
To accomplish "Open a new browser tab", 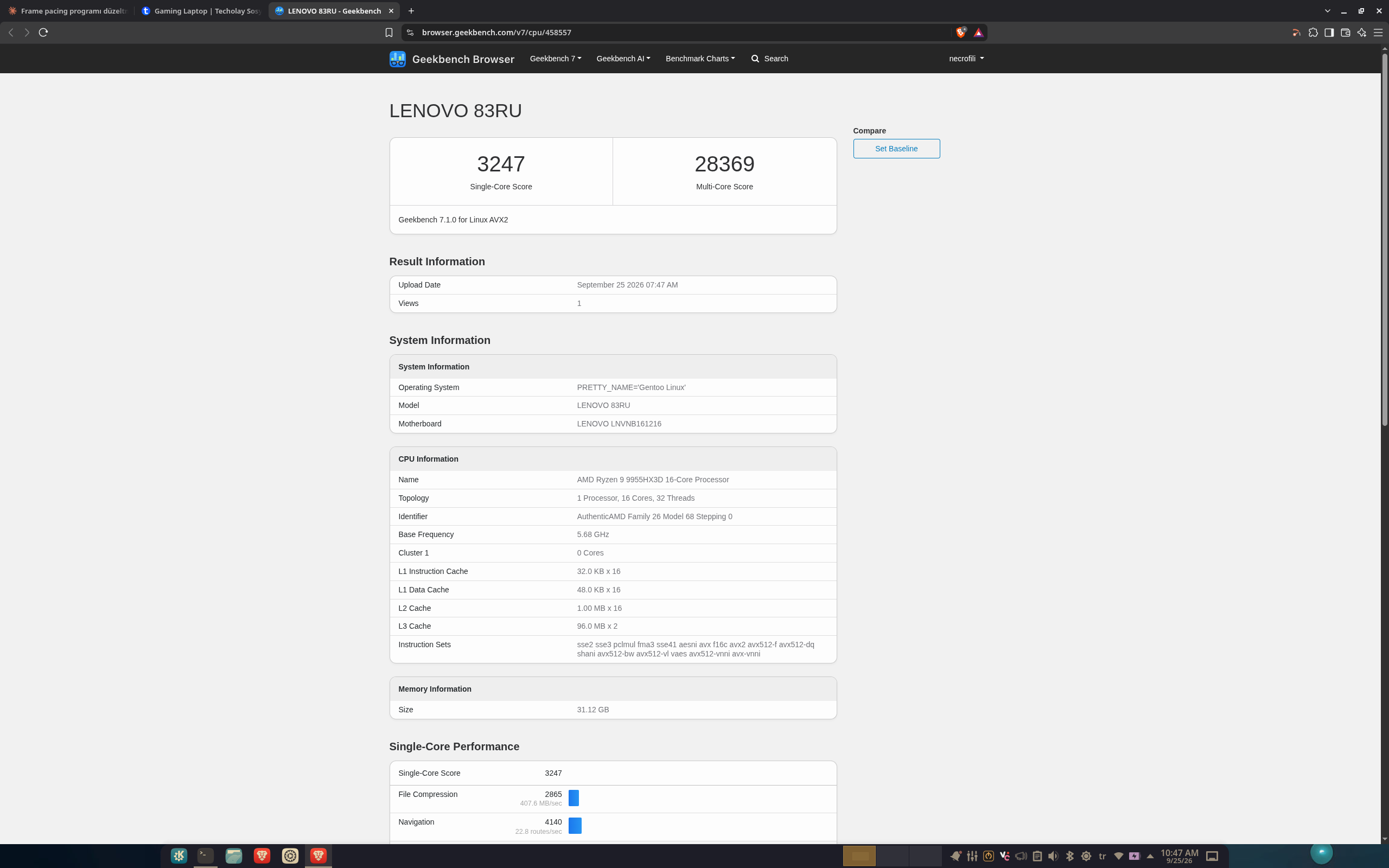I will pyautogui.click(x=411, y=11).
